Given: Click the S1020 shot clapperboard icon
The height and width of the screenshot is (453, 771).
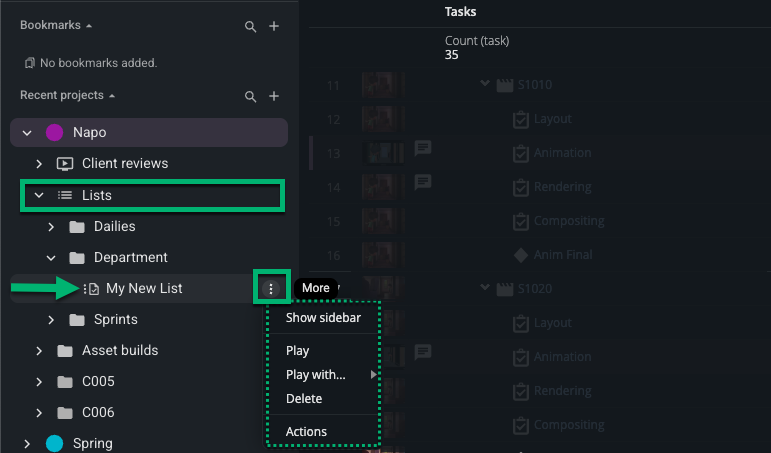Looking at the screenshot, I should point(505,289).
